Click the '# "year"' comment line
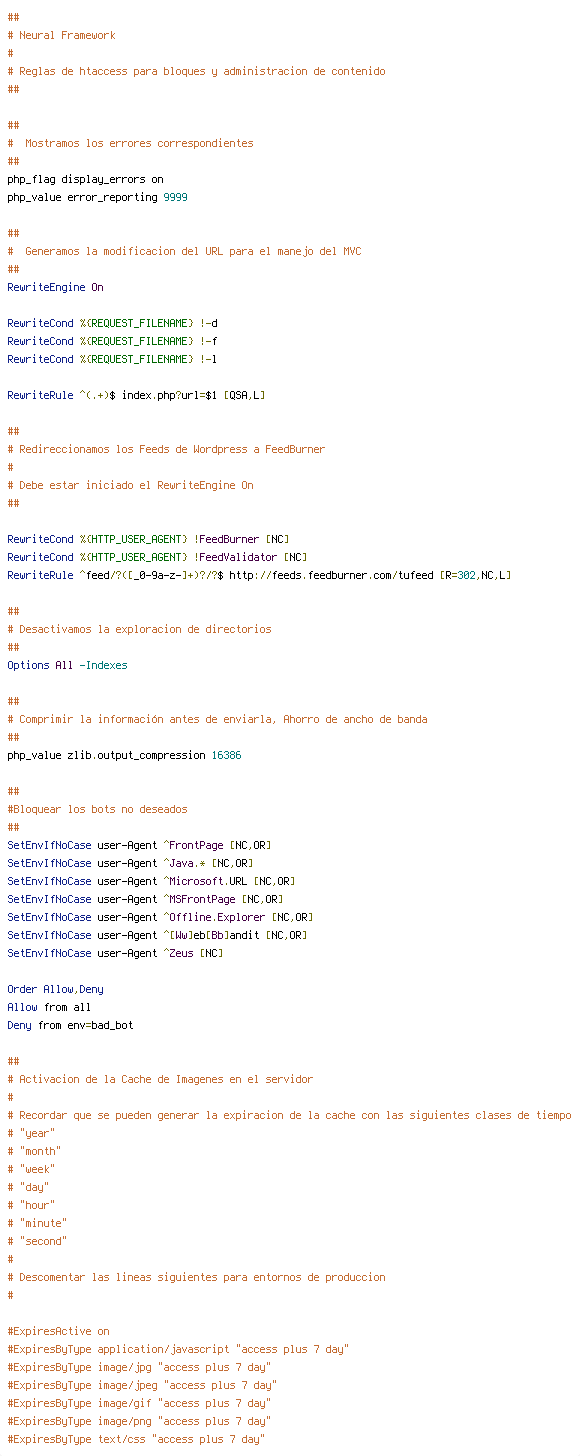Screen dimensions: 580x1456 tap(31, 1133)
